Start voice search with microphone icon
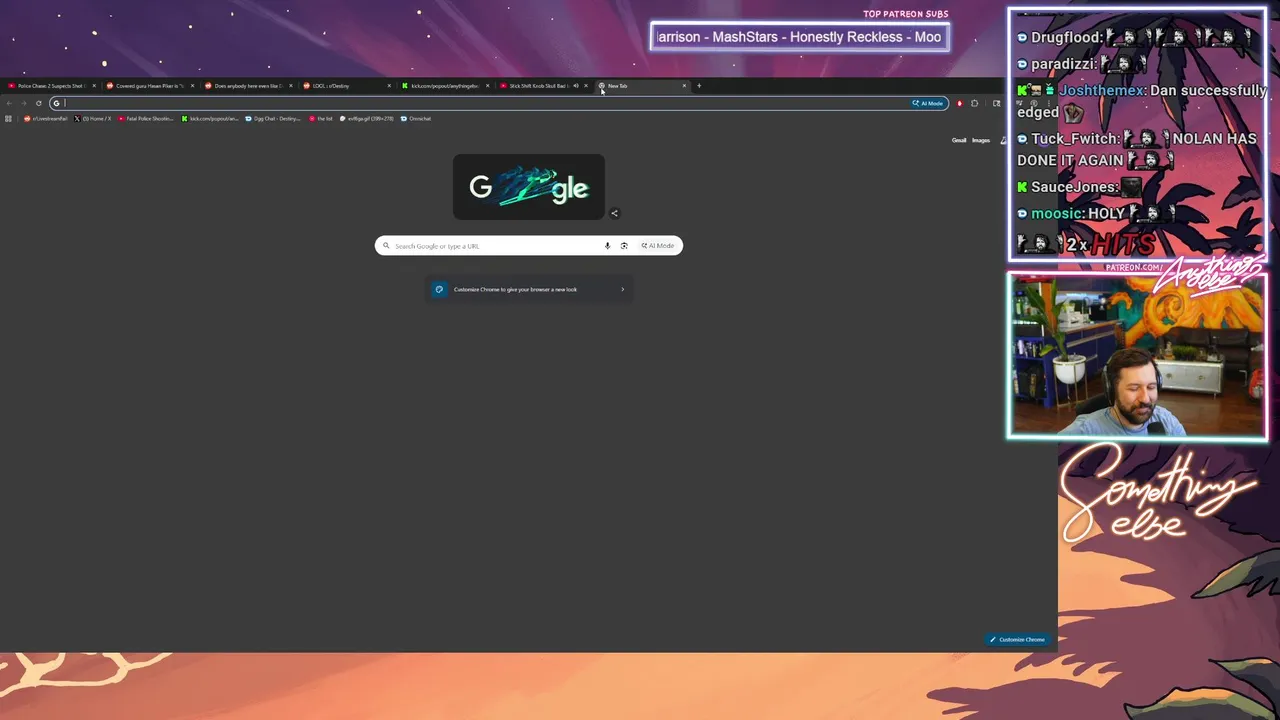This screenshot has width=1280, height=720. coord(607,246)
